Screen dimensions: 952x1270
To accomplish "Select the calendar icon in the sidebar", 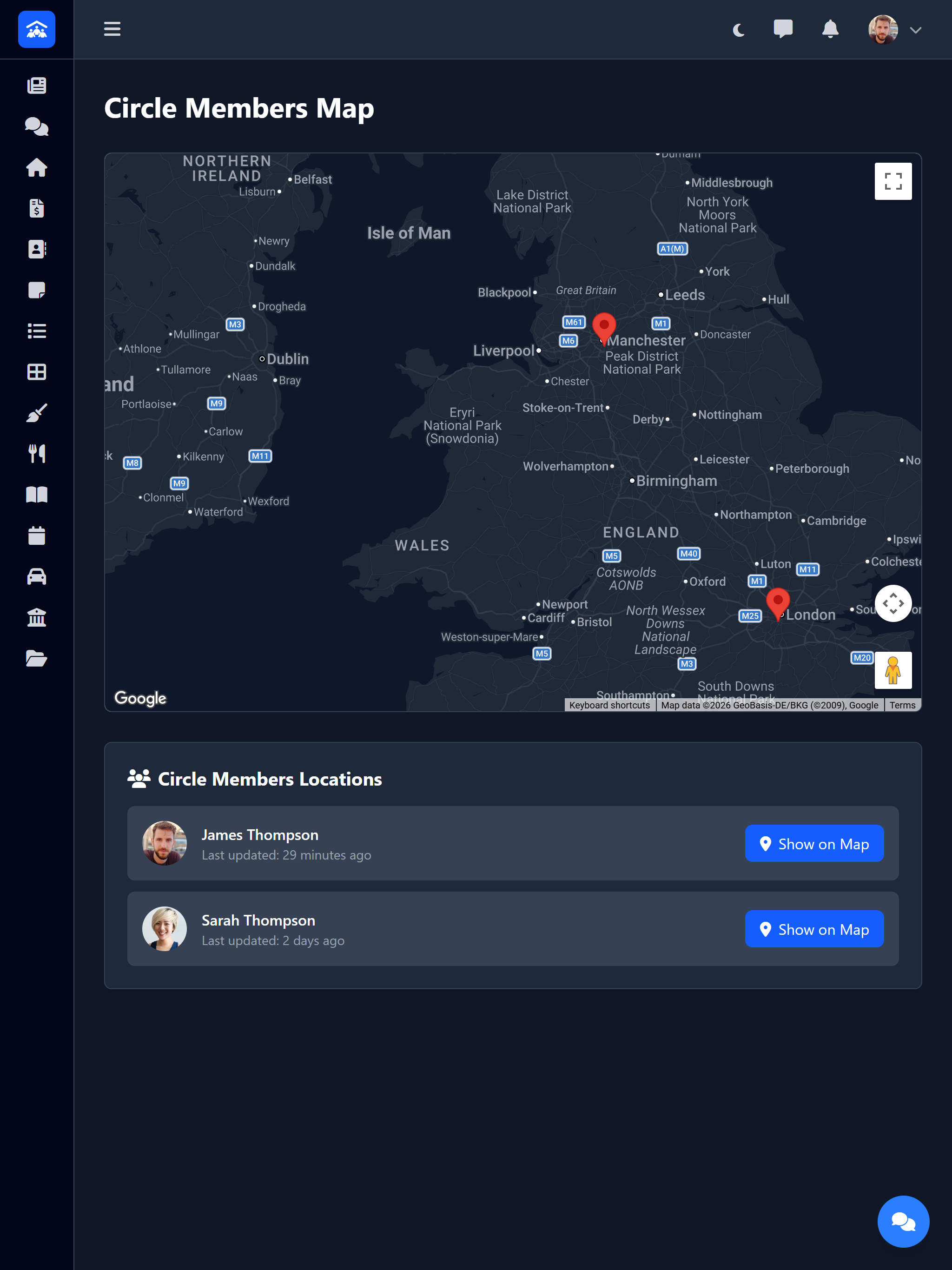I will pyautogui.click(x=36, y=536).
